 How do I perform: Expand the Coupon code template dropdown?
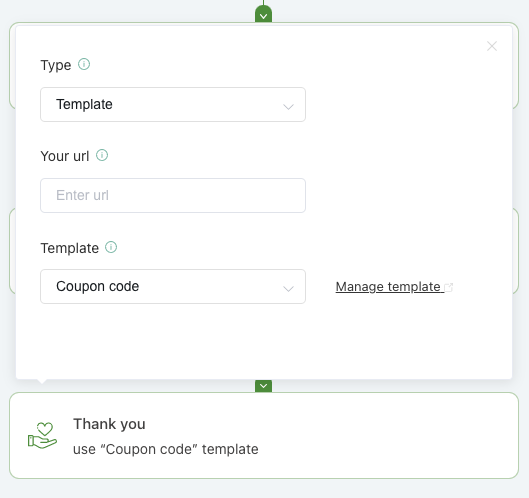click(x=173, y=286)
